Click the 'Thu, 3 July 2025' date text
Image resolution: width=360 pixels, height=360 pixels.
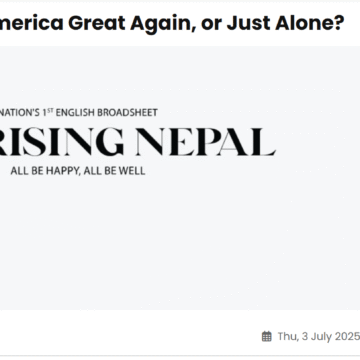coord(319,336)
